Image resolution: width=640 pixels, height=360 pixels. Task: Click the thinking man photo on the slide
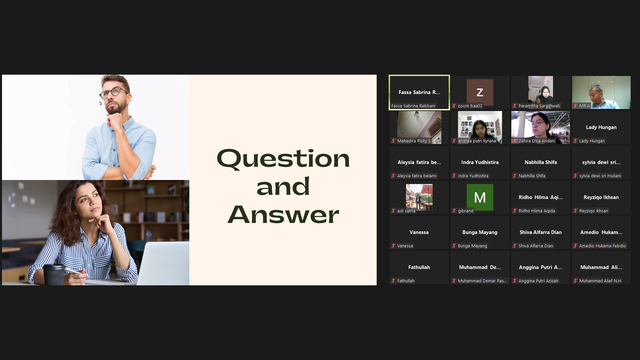click(96, 127)
